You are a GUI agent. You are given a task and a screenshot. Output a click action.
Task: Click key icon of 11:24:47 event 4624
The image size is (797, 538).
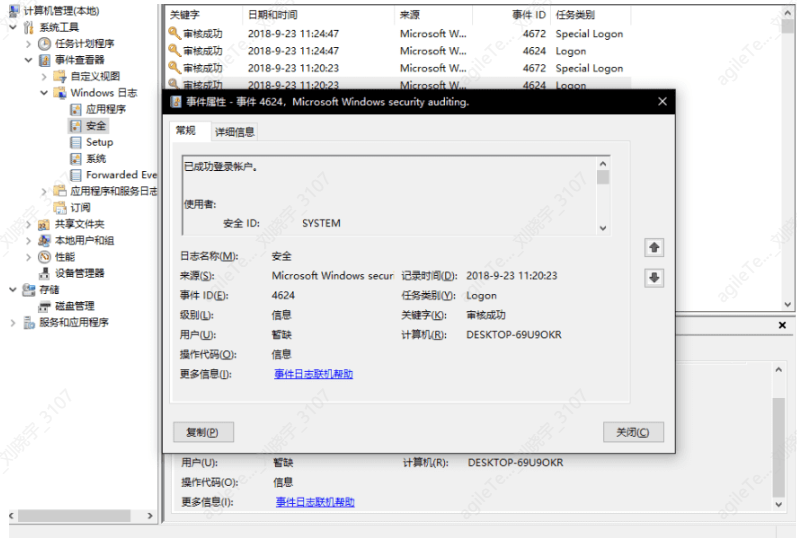[x=174, y=50]
